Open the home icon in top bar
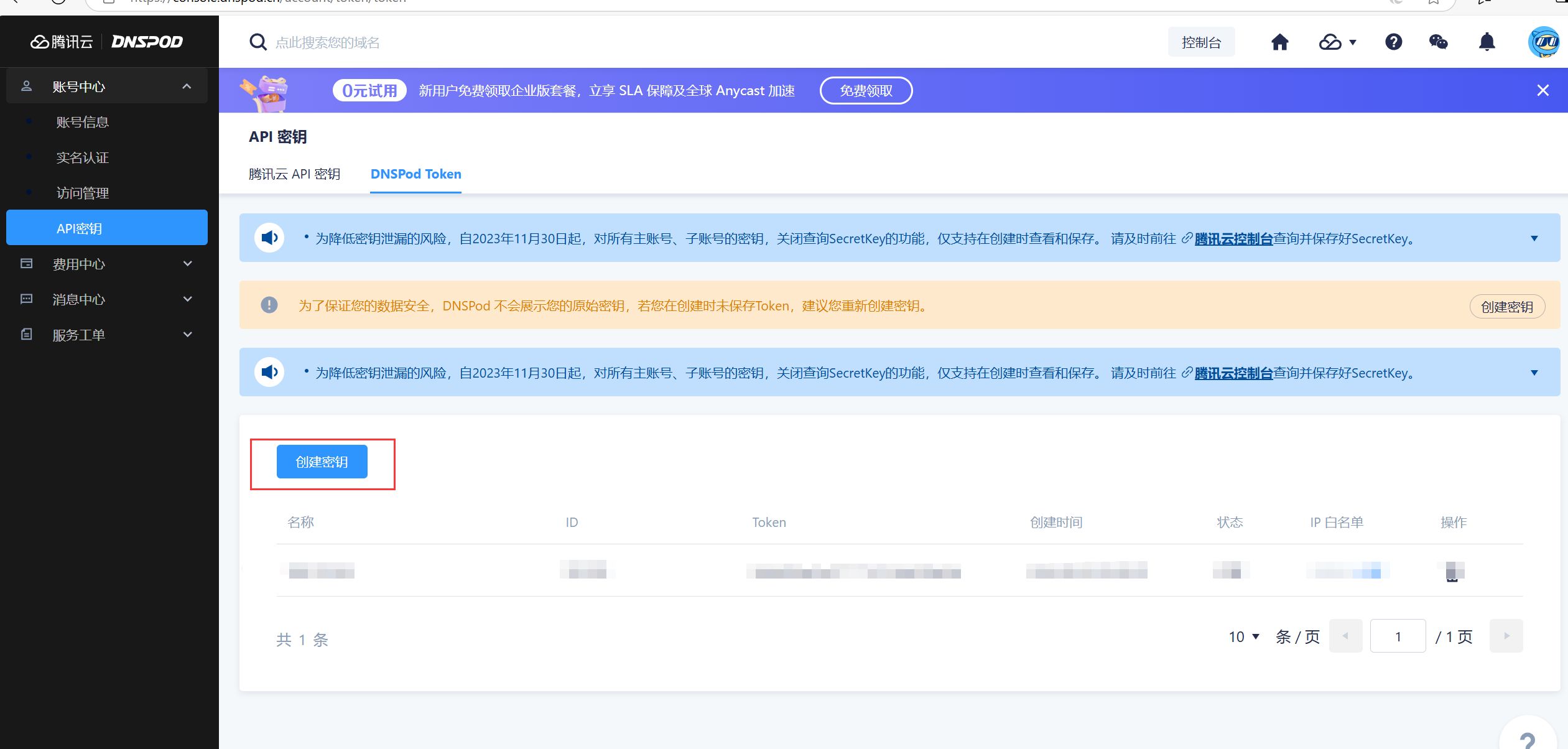 tap(1279, 42)
